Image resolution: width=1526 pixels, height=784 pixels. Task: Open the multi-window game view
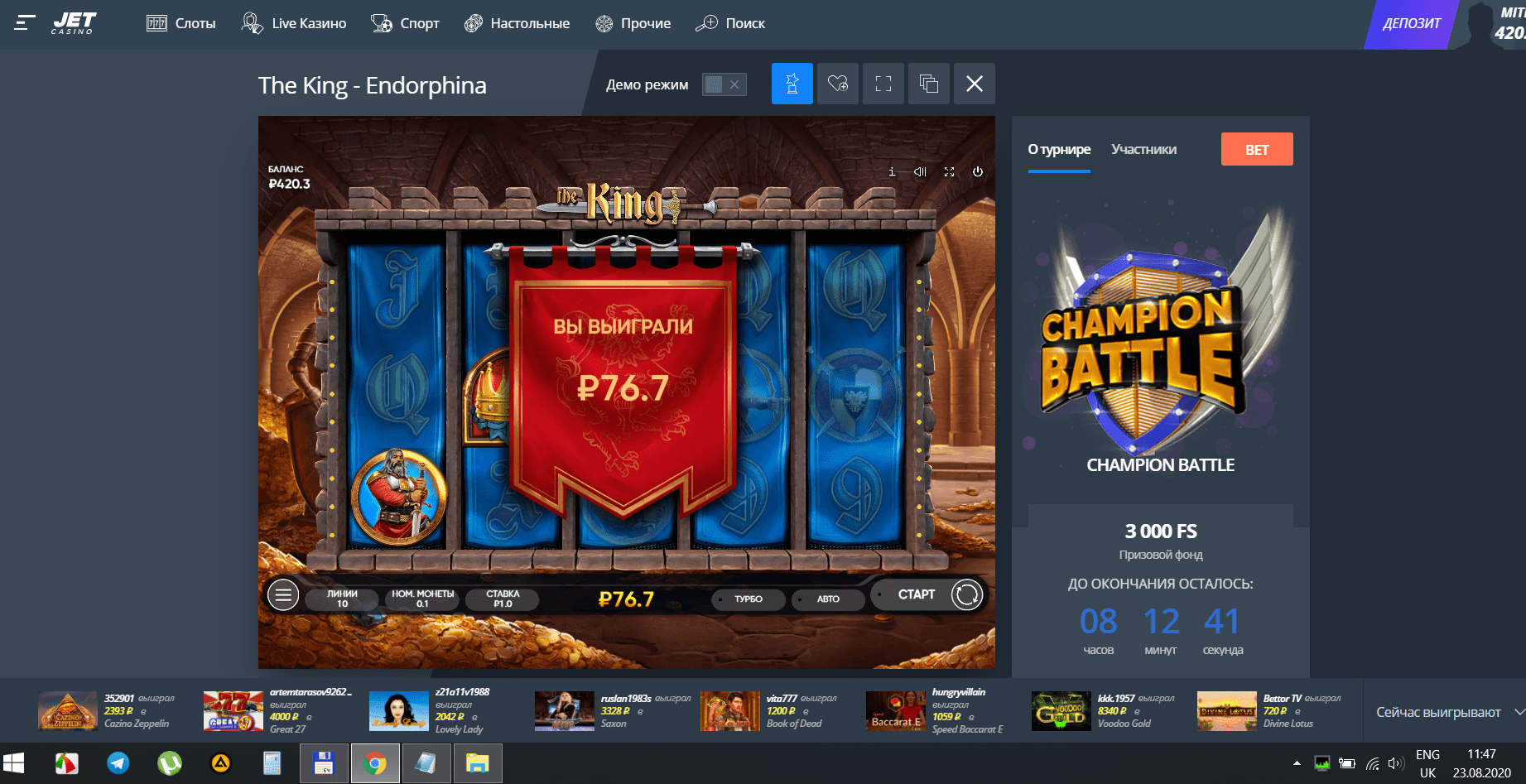928,84
